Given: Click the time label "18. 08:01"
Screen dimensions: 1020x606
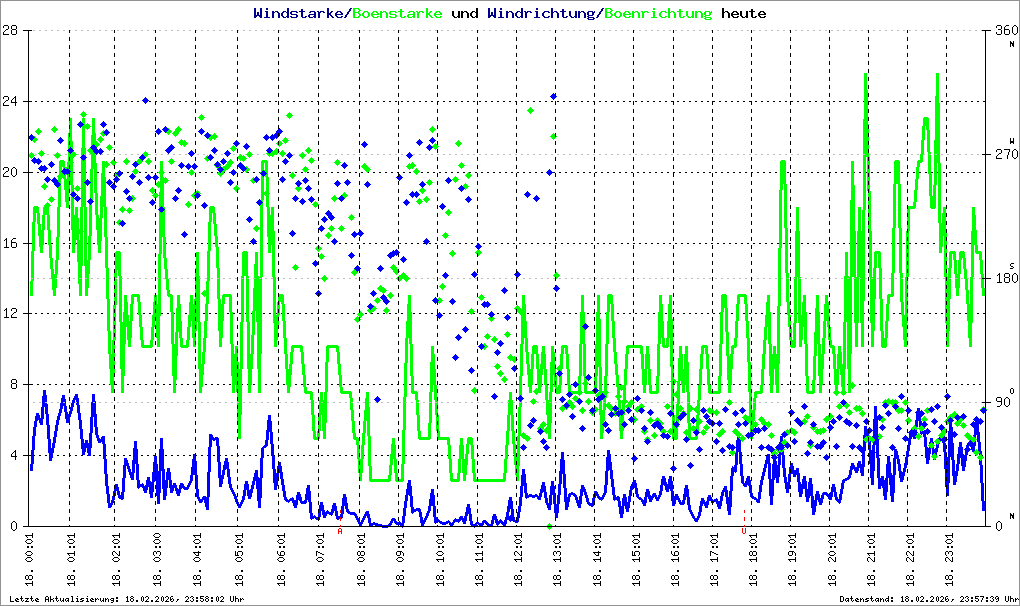Looking at the screenshot, I should coord(360,560).
